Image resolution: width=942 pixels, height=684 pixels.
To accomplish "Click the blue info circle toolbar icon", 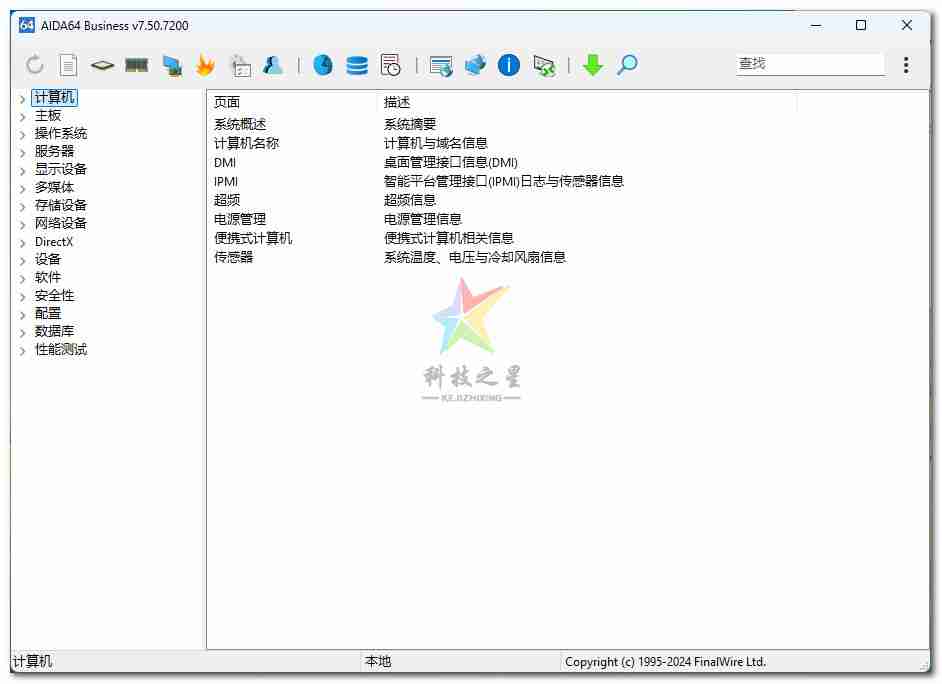I will tap(509, 64).
